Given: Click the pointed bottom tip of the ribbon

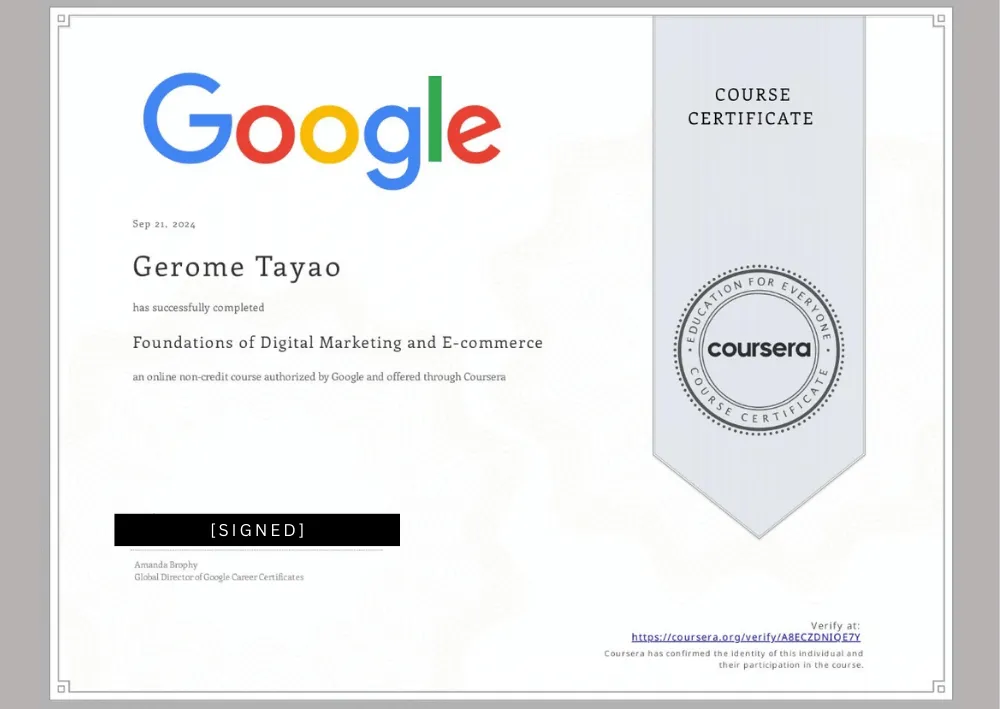Looking at the screenshot, I should coord(759,533).
